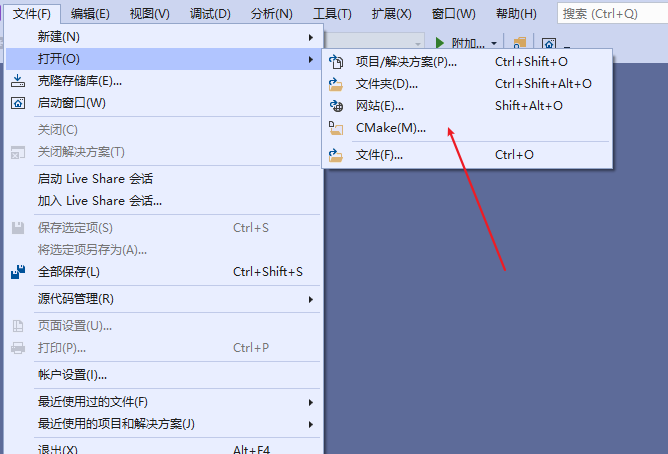The image size is (668, 454).
Task: Click the folder icon beside 文件夹(D)
Action: click(336, 84)
